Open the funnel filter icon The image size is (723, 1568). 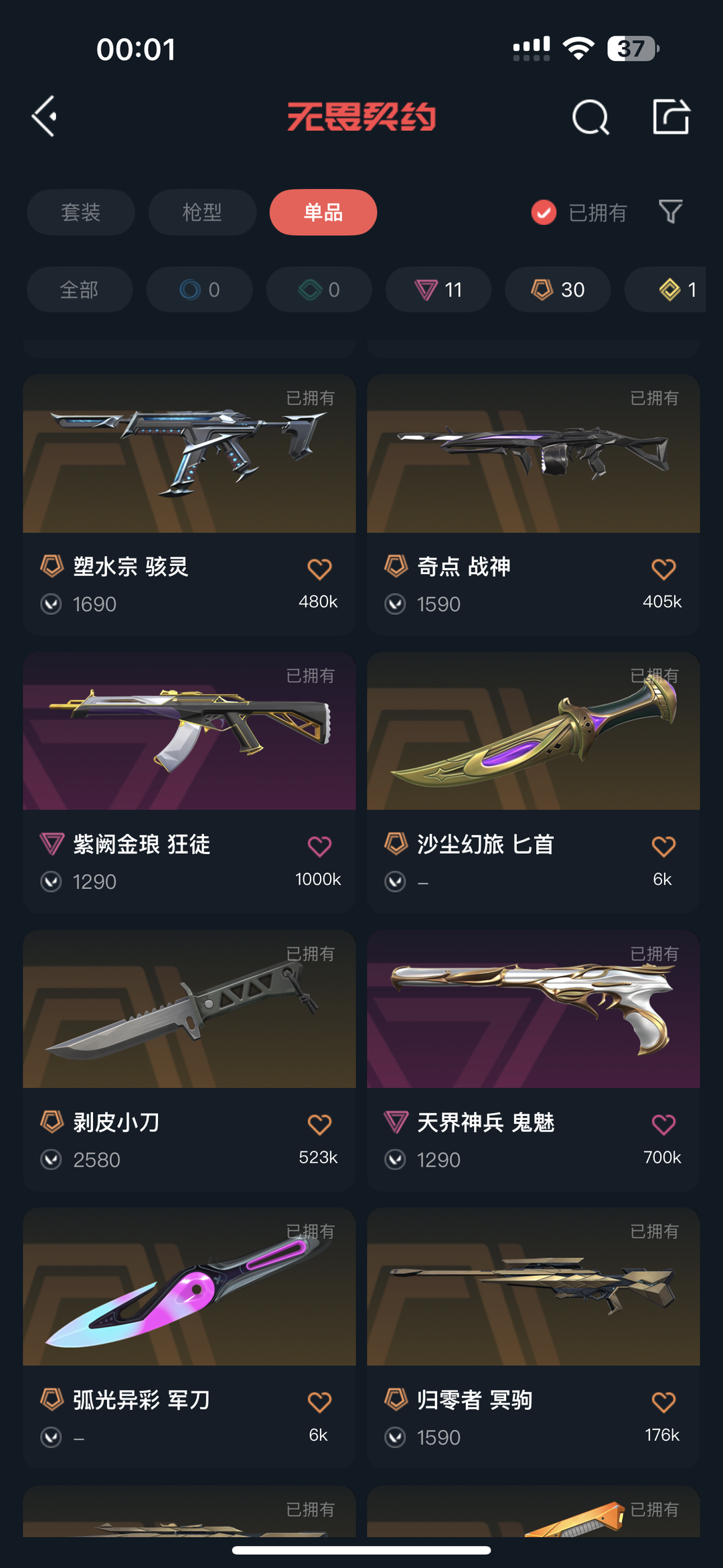pos(670,212)
